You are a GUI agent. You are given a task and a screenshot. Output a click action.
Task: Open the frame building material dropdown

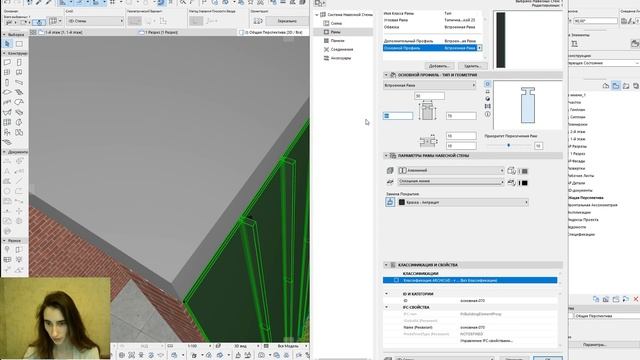coord(451,170)
